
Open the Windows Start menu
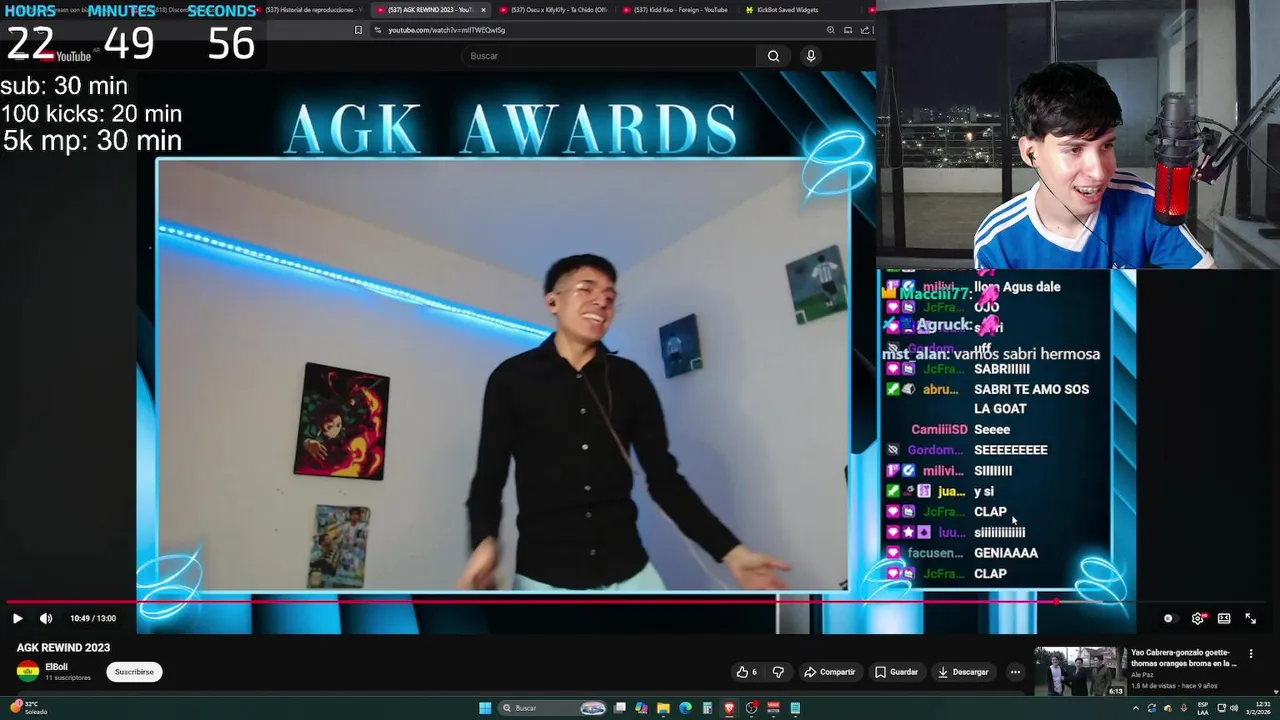click(485, 708)
